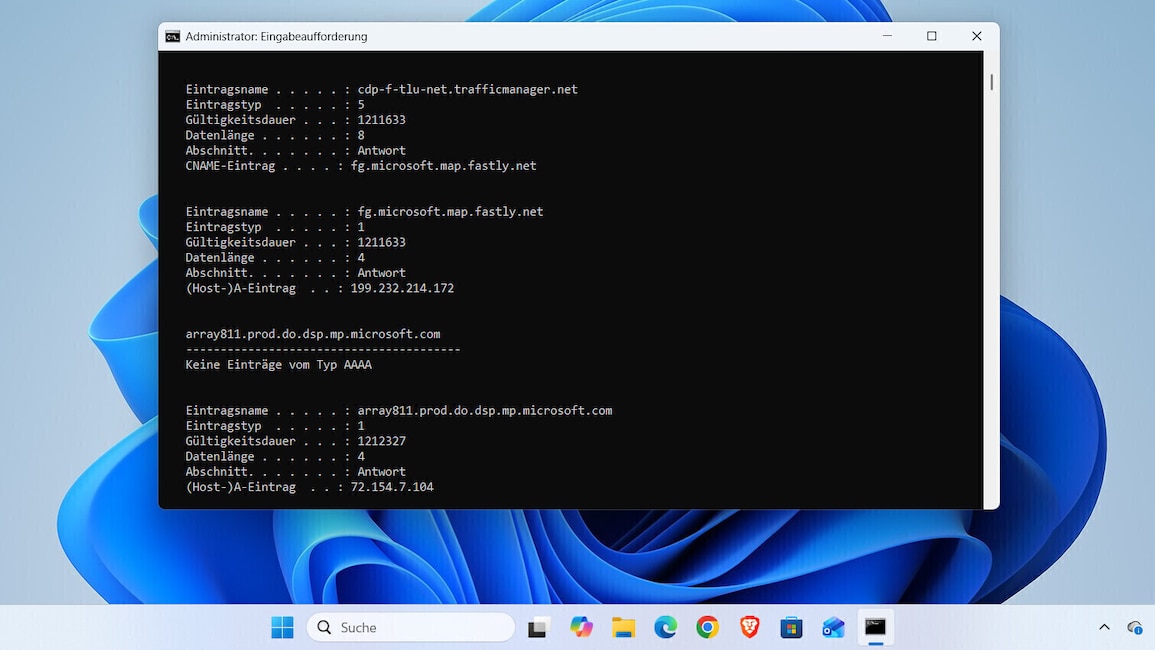The image size is (1155, 650).
Task: Launch Copilot from the taskbar
Action: pyautogui.click(x=581, y=627)
